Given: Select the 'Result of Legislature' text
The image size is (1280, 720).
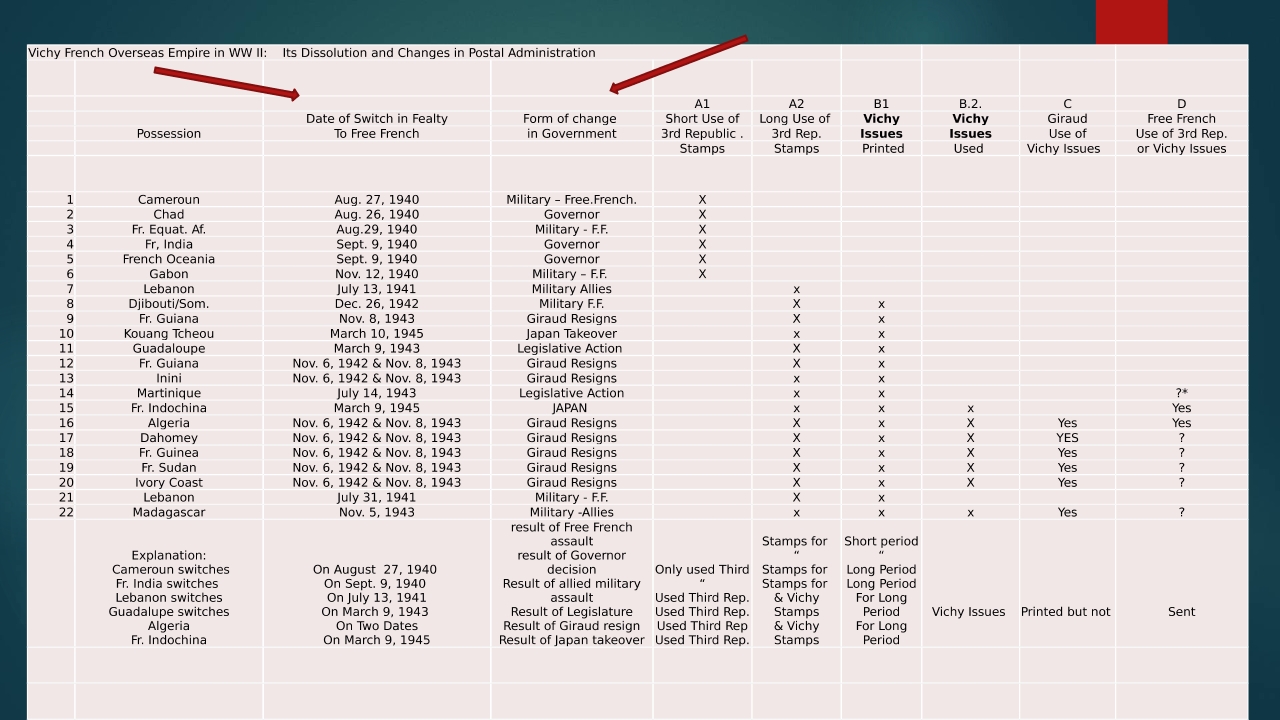Looking at the screenshot, I should pyautogui.click(x=571, y=612).
